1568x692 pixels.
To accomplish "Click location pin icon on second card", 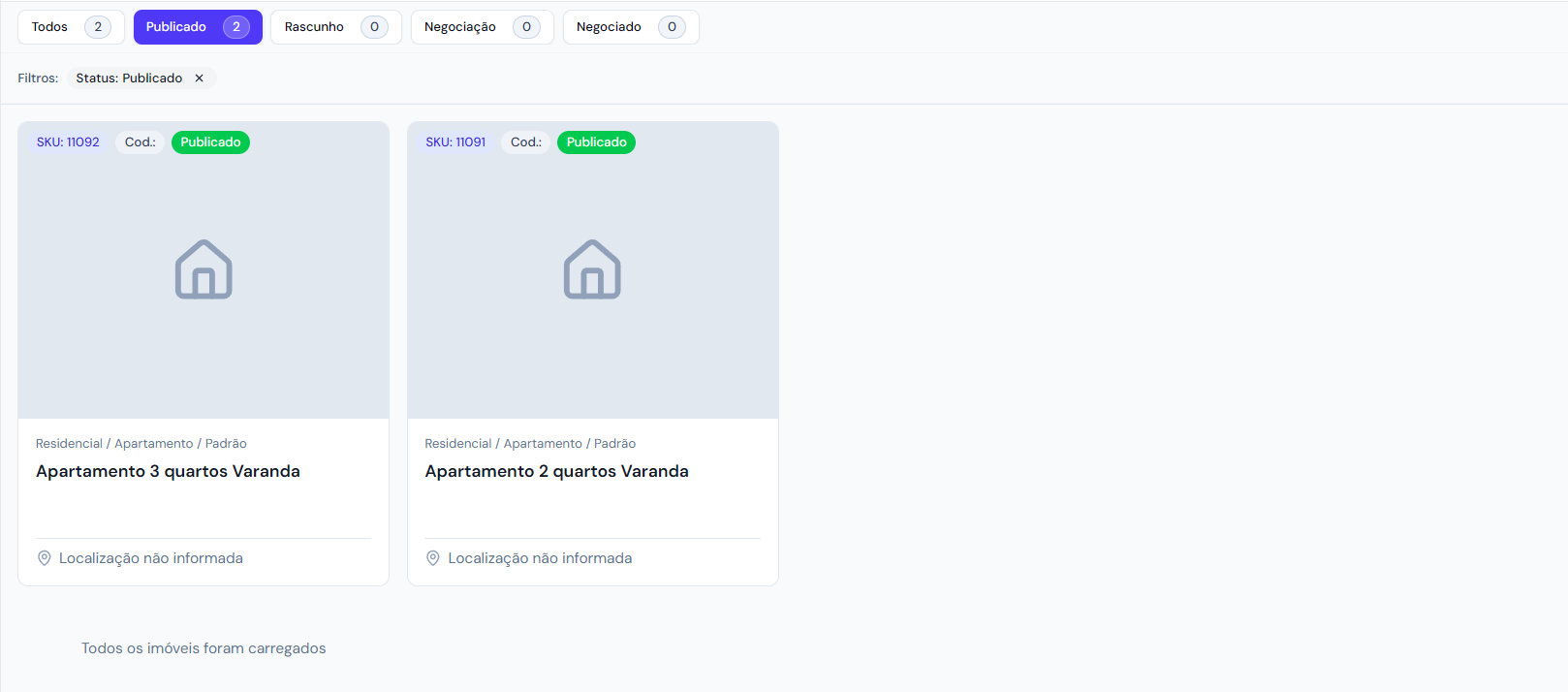I will [433, 558].
